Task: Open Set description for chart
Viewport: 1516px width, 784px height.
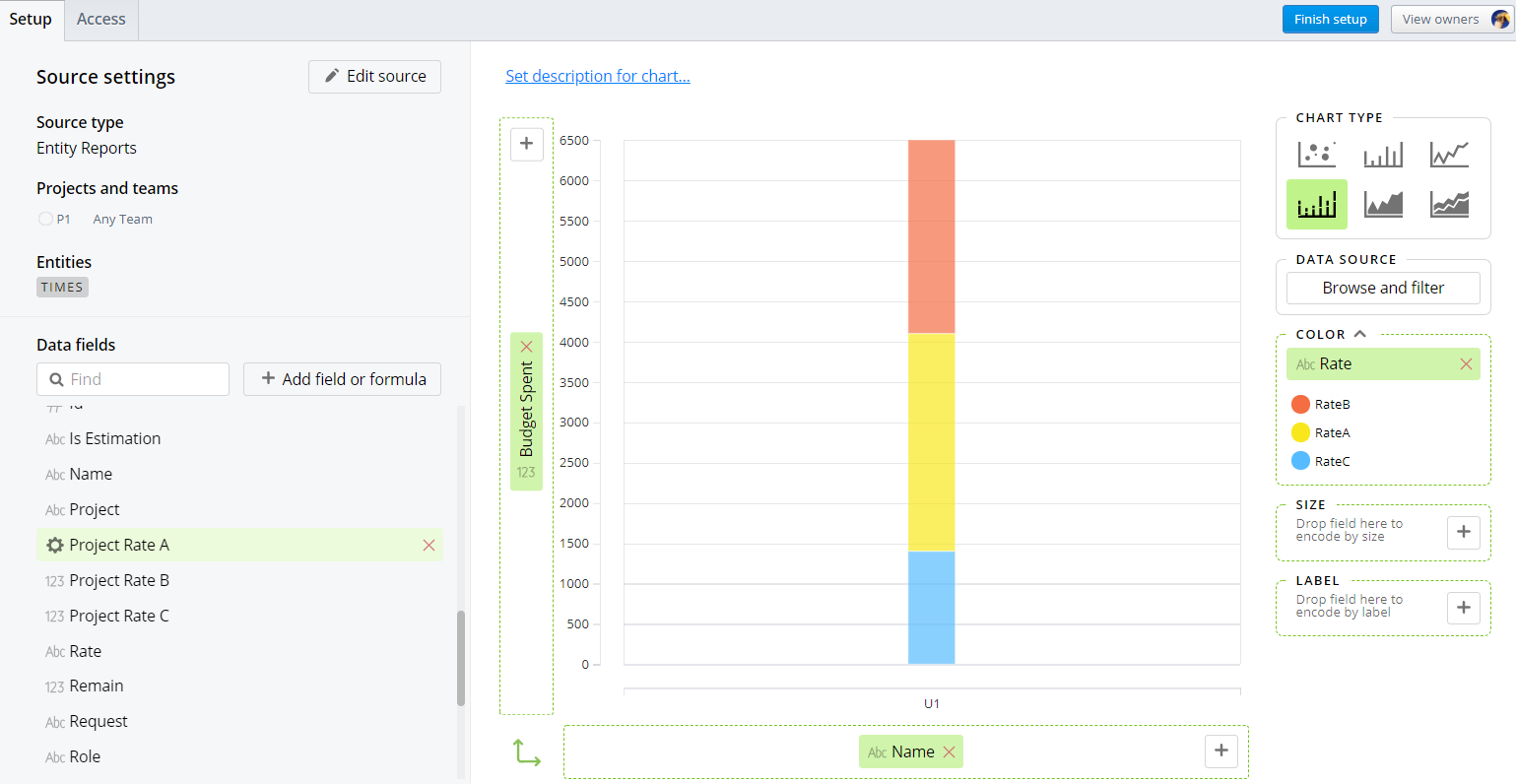Action: tap(597, 76)
